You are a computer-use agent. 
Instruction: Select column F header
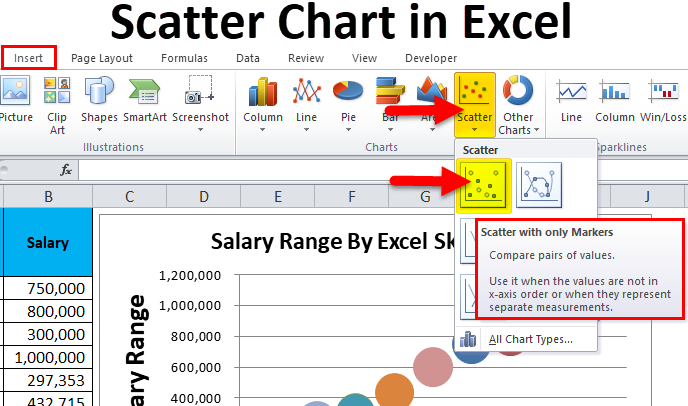pos(351,196)
